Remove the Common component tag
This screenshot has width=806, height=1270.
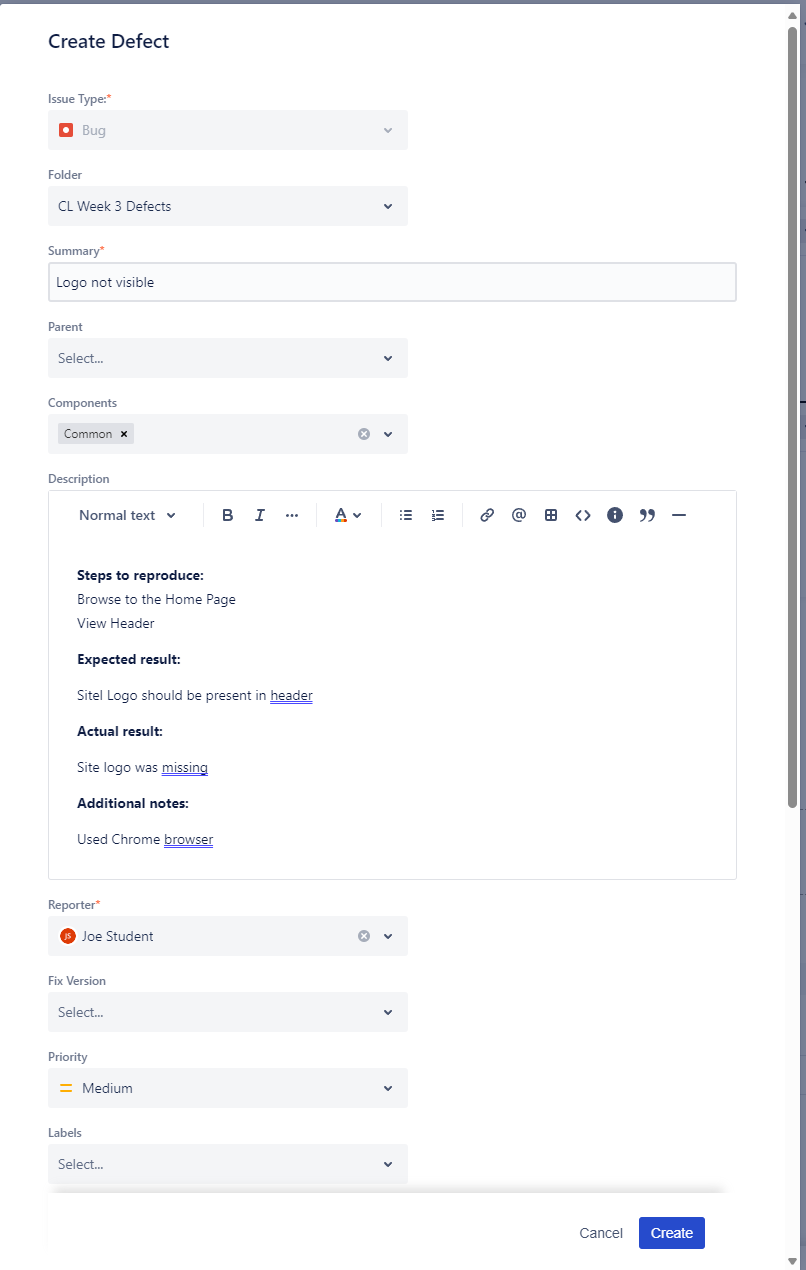[x=124, y=434]
